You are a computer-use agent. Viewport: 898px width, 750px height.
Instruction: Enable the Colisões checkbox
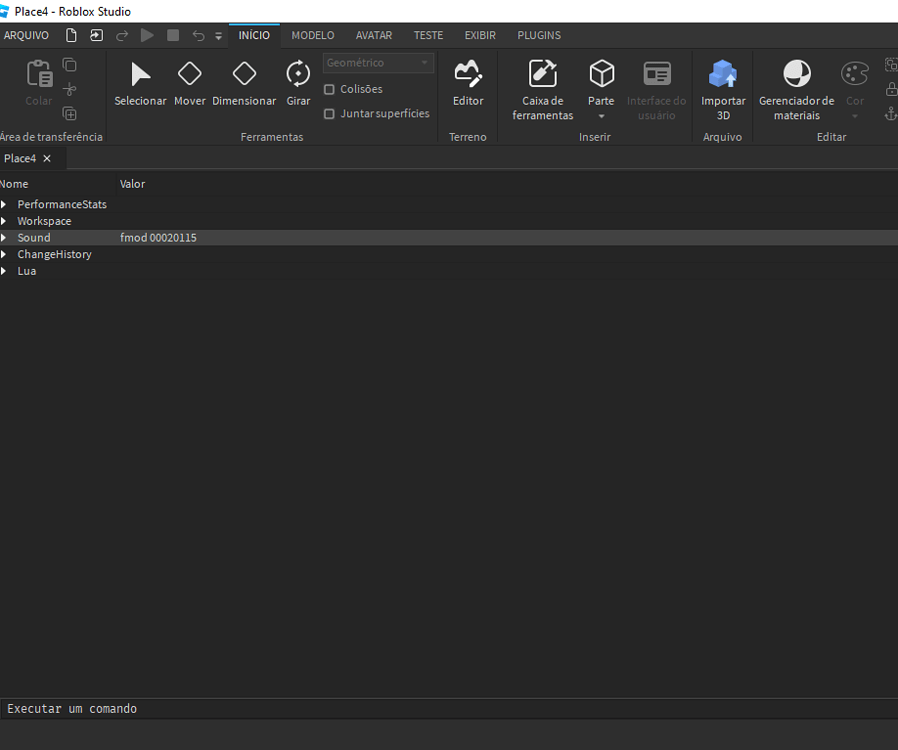coord(330,89)
